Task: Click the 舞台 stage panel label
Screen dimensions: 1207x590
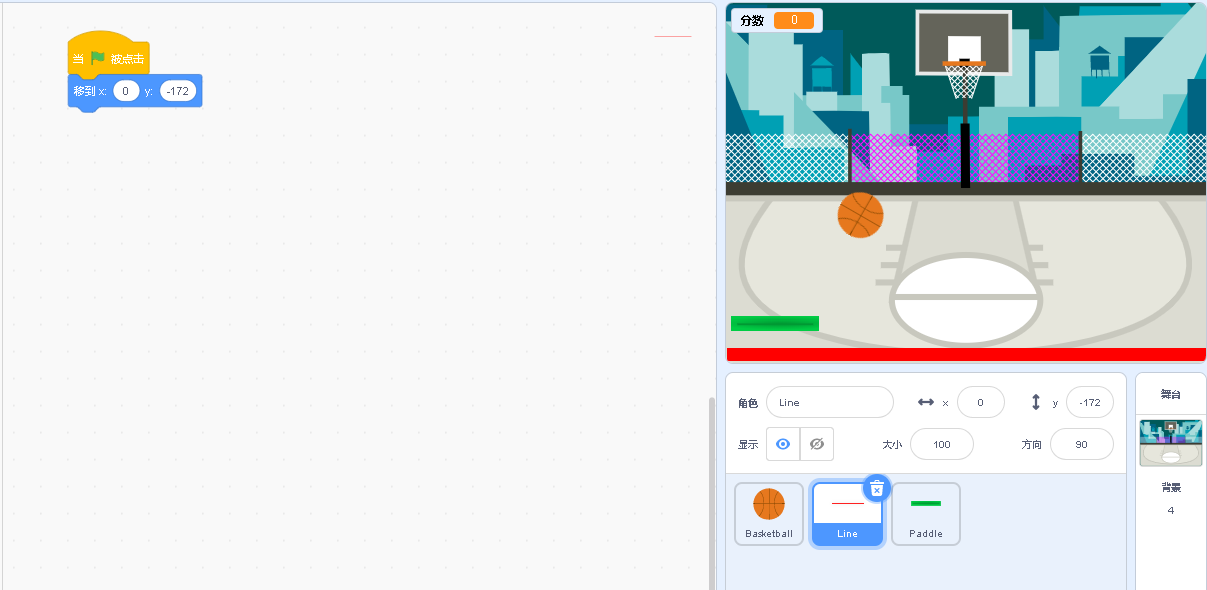Action: 1171,394
